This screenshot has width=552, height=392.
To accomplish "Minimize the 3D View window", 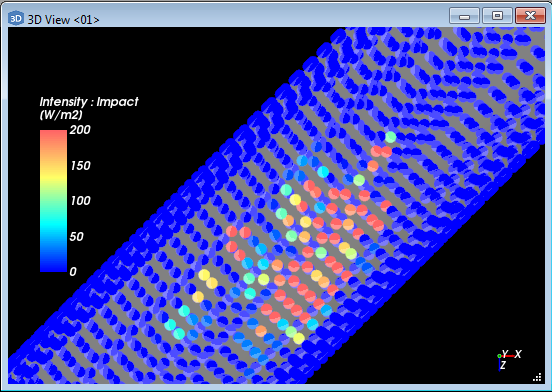I will coord(464,16).
